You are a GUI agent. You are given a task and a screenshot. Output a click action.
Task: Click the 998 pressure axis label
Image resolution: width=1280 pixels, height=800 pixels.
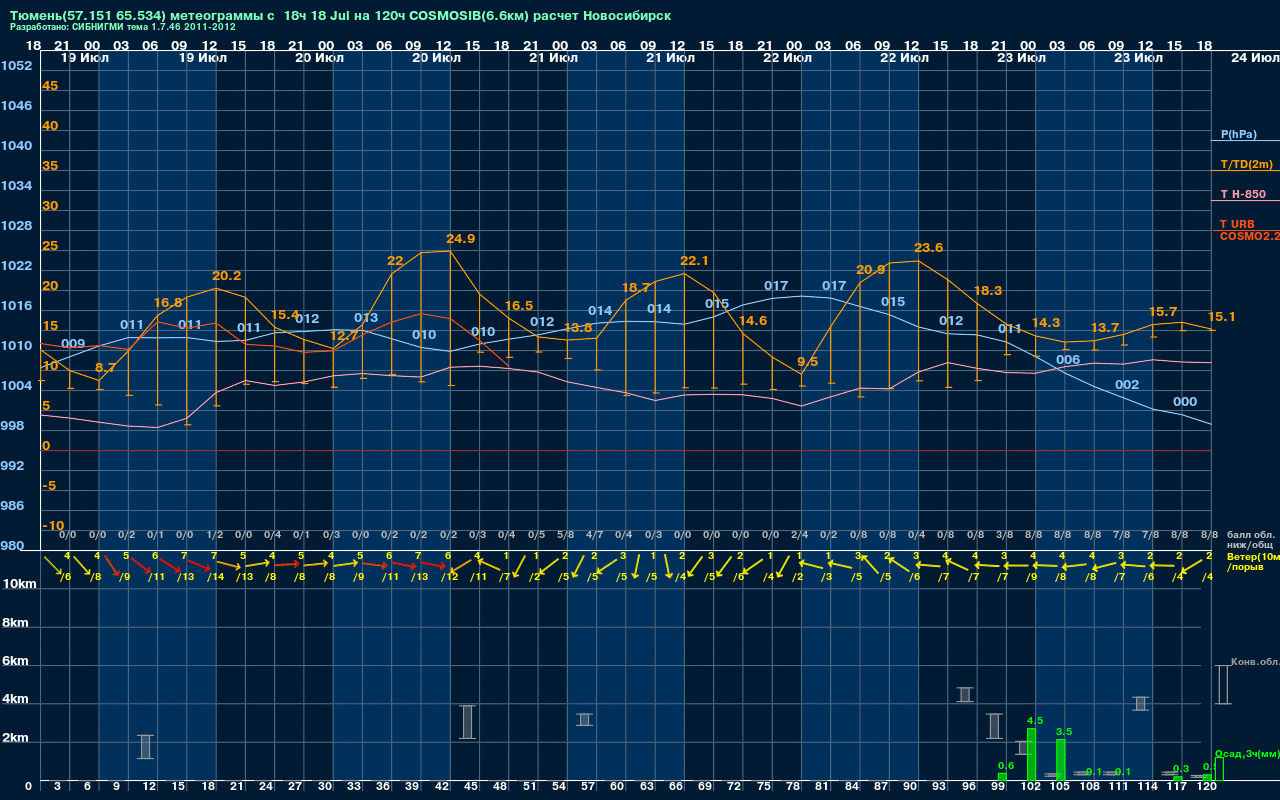[12, 426]
